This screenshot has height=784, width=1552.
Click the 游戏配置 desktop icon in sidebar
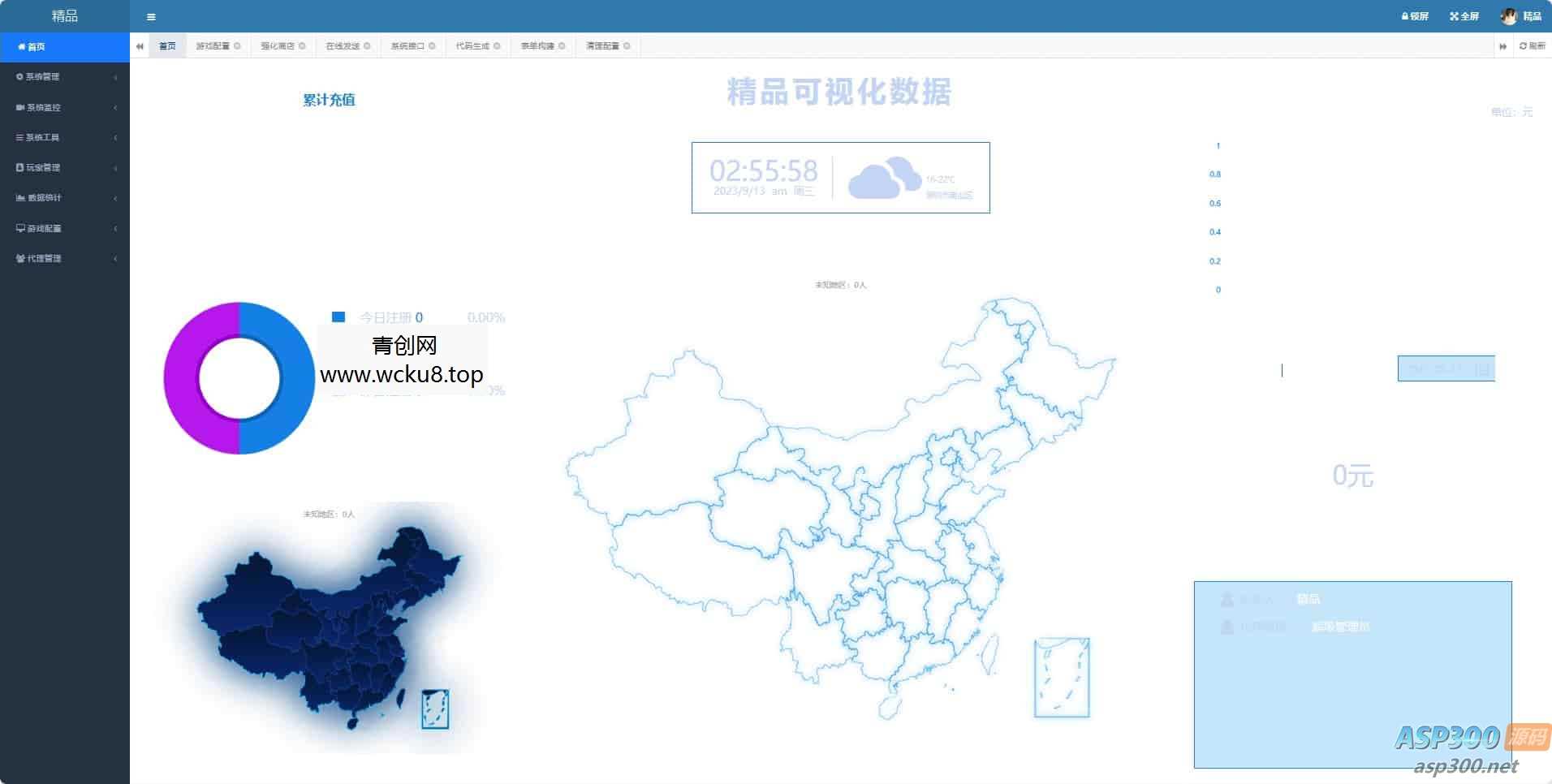[x=20, y=228]
